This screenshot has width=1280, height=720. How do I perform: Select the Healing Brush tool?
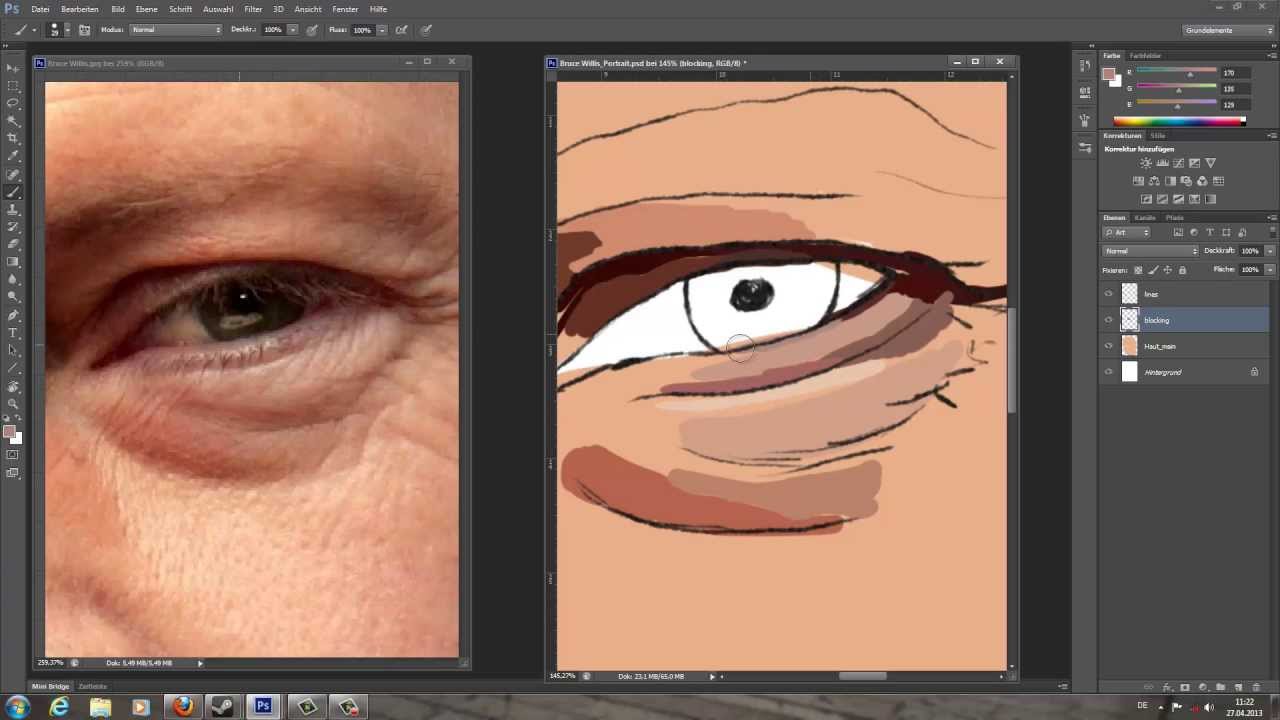point(13,175)
